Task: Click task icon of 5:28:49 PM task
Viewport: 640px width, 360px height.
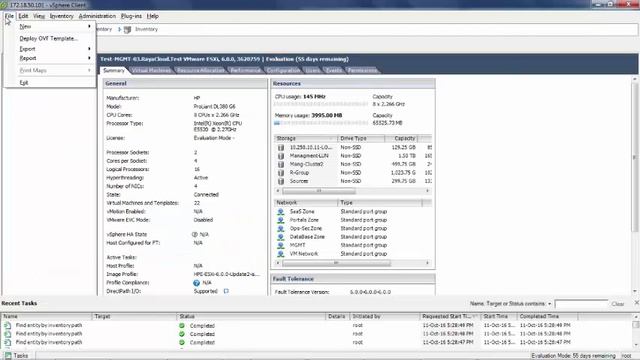Action: click(7, 326)
